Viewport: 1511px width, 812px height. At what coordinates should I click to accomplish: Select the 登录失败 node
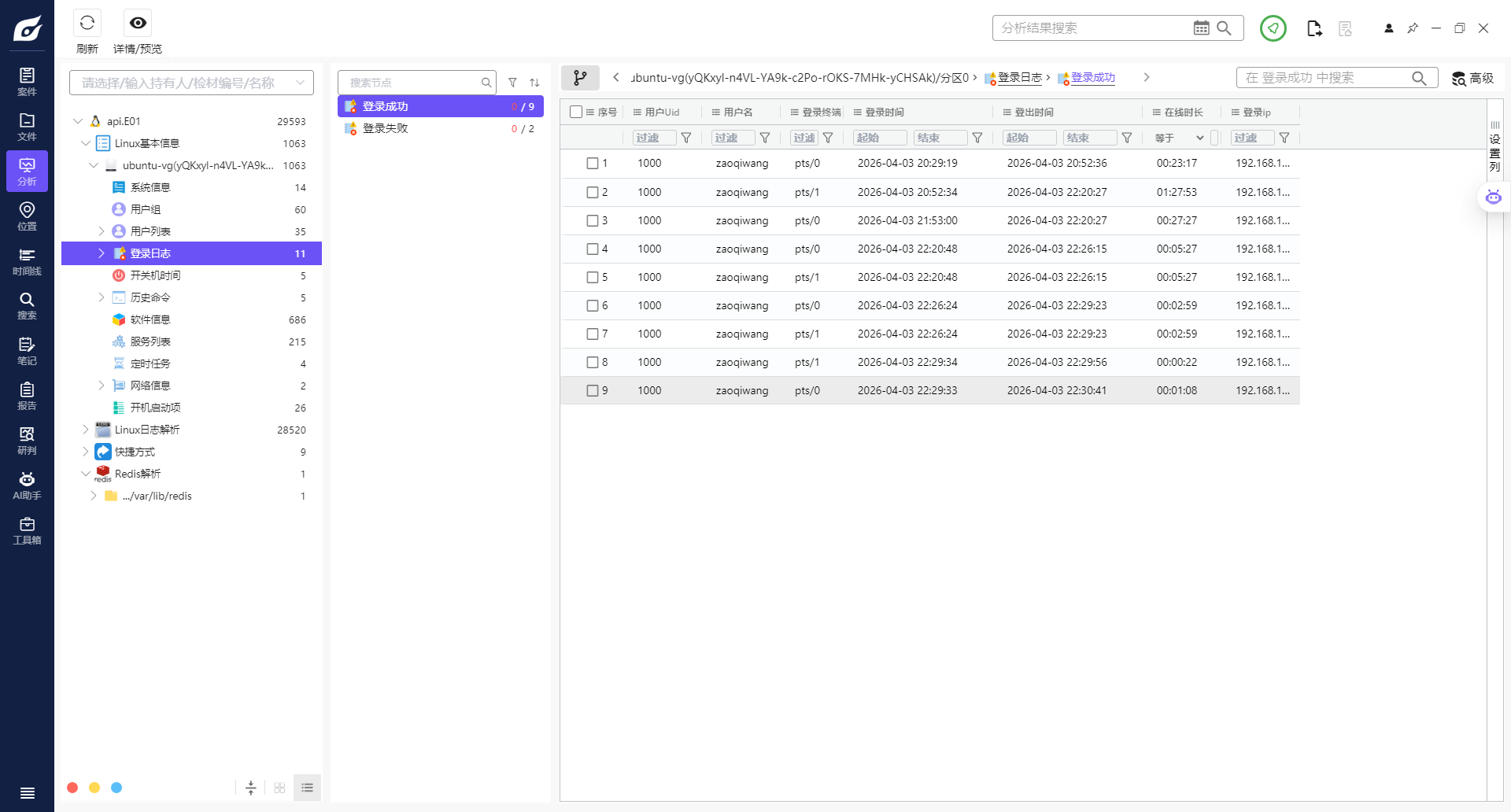(x=440, y=128)
